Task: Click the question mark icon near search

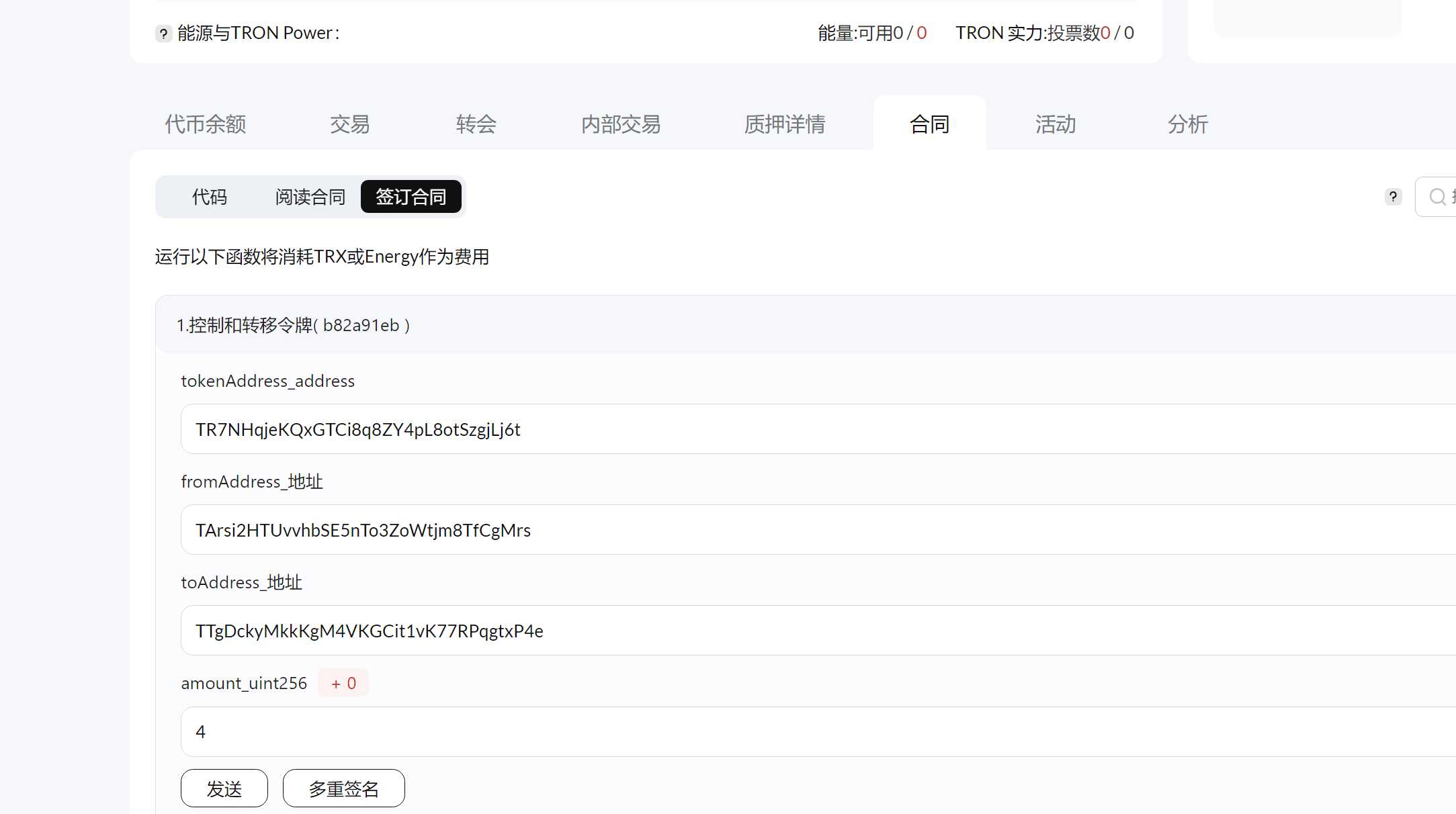Action: coord(1393,197)
